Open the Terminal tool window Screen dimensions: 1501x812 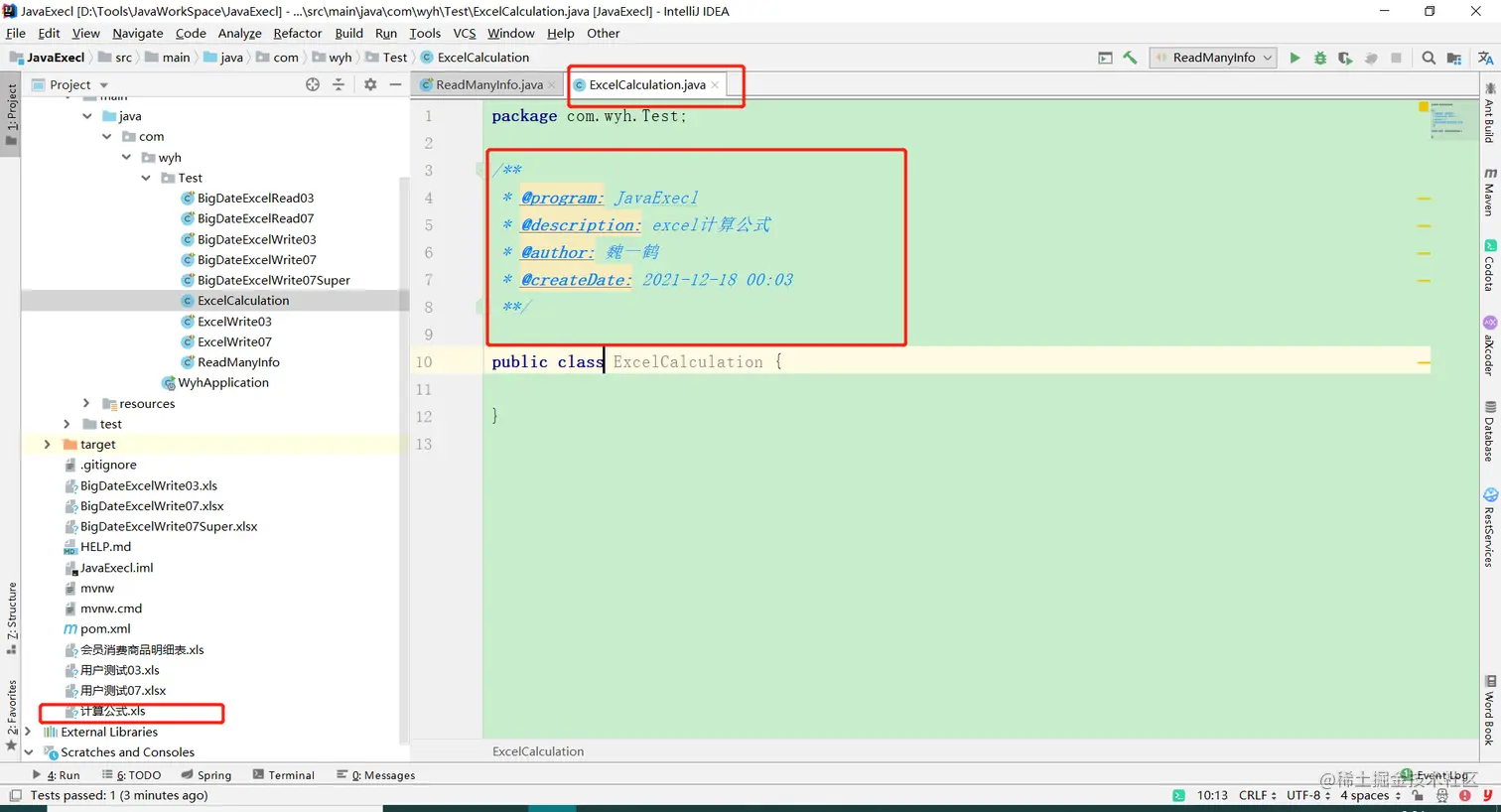(x=284, y=775)
